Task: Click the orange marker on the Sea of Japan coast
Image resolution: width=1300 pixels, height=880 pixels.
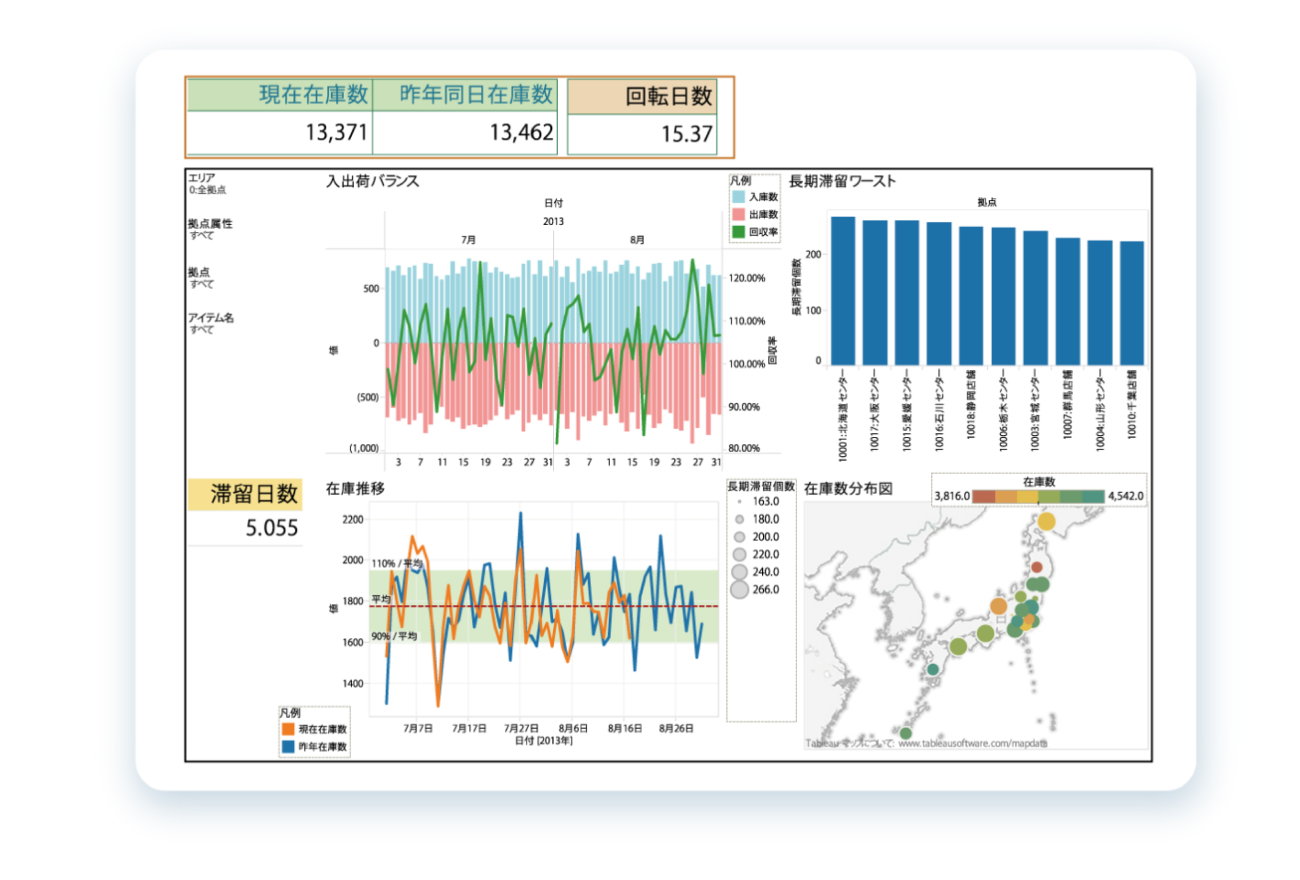Action: click(x=998, y=606)
